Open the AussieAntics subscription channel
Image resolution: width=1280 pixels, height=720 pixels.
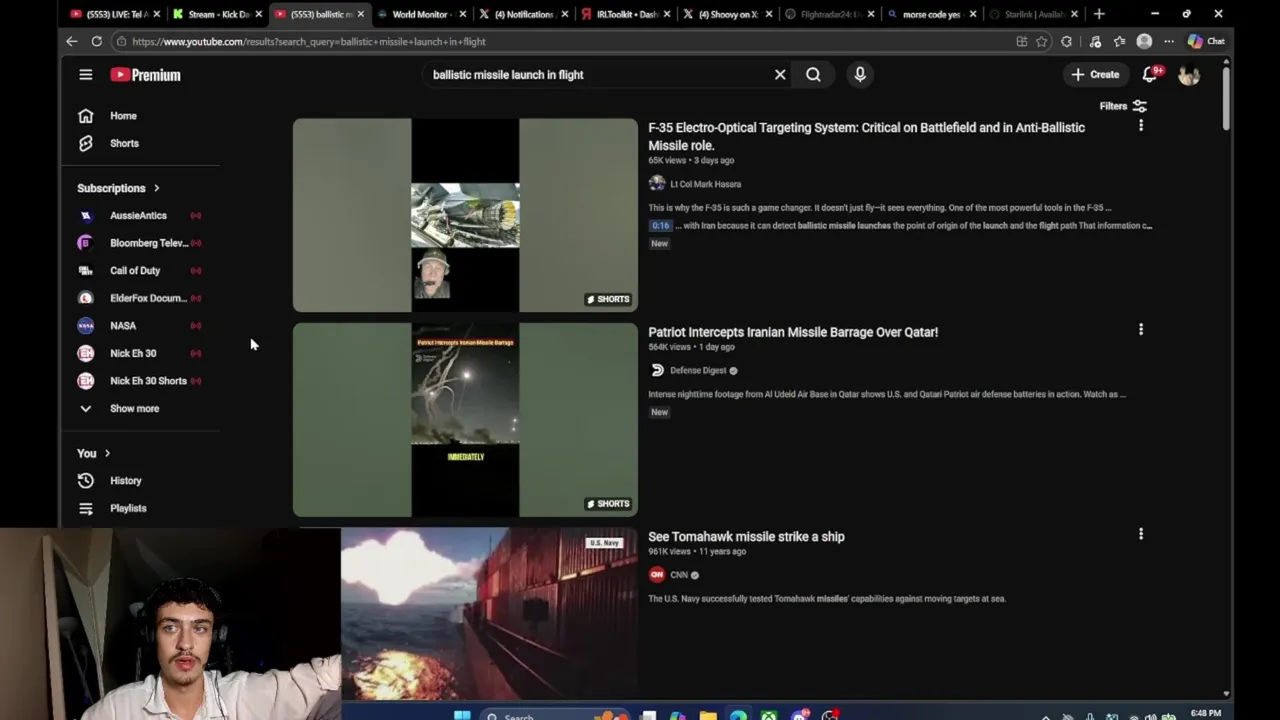pyautogui.click(x=140, y=215)
